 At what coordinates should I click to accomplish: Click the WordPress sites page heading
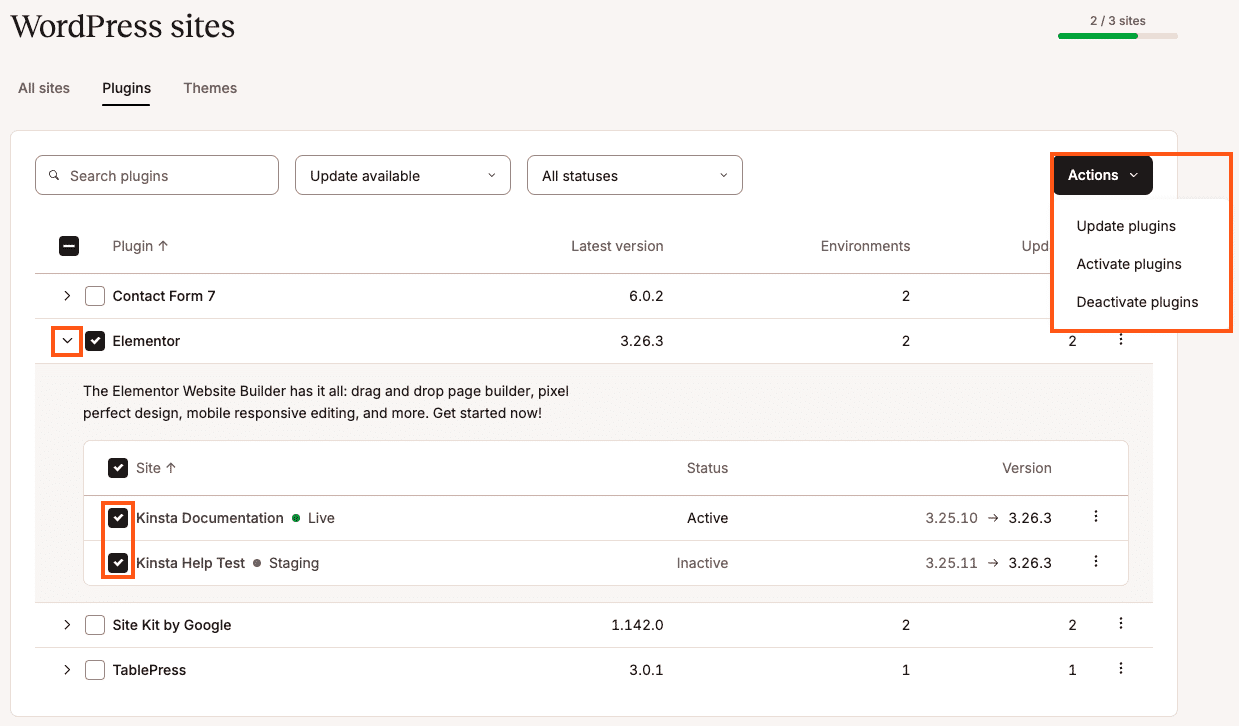123,26
